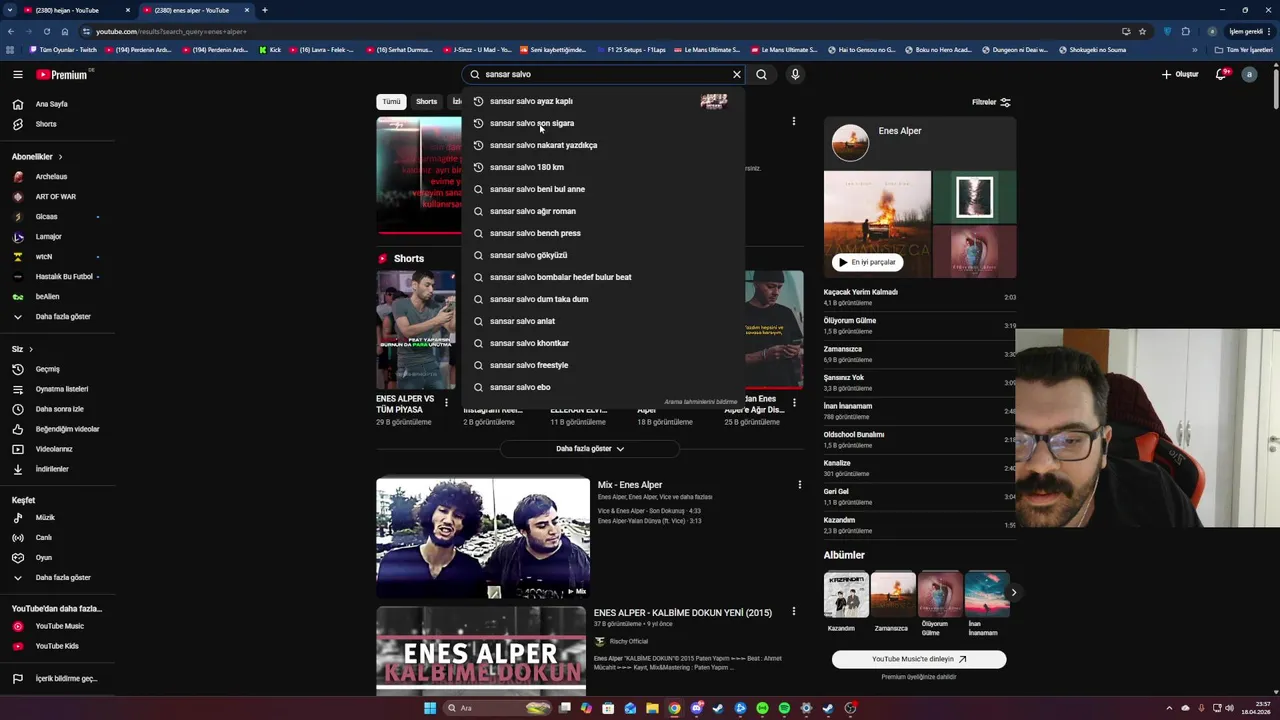Open the Mix - Enes Alper thumbnail
The width and height of the screenshot is (1280, 720).
pos(483,538)
